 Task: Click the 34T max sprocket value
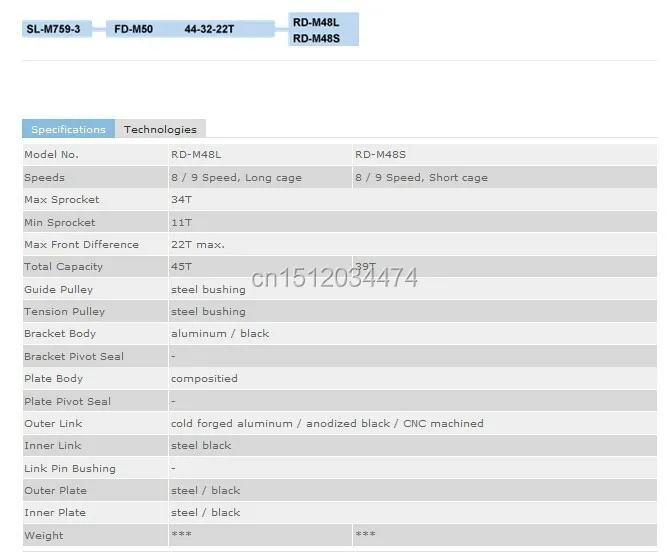point(182,199)
